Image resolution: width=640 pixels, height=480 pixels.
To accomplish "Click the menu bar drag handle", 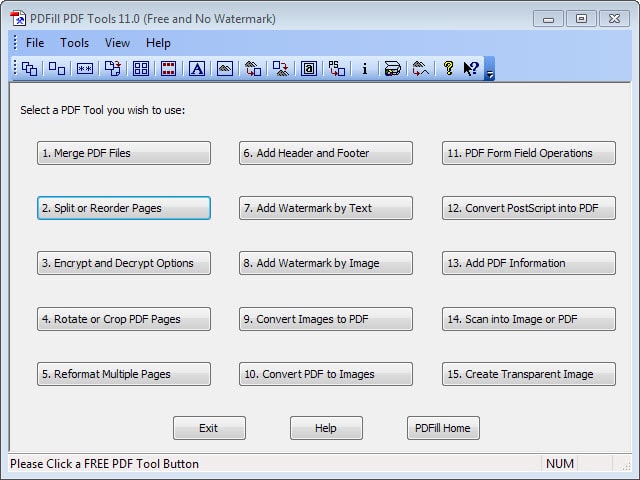I will (x=15, y=43).
